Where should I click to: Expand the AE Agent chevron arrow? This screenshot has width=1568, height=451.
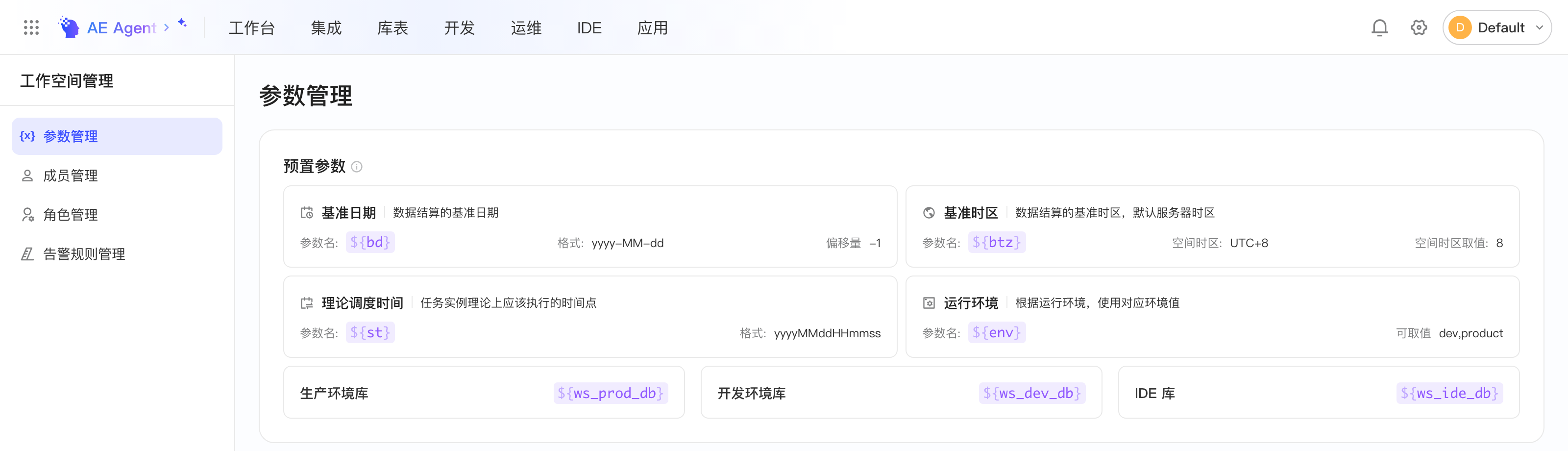pos(166,27)
